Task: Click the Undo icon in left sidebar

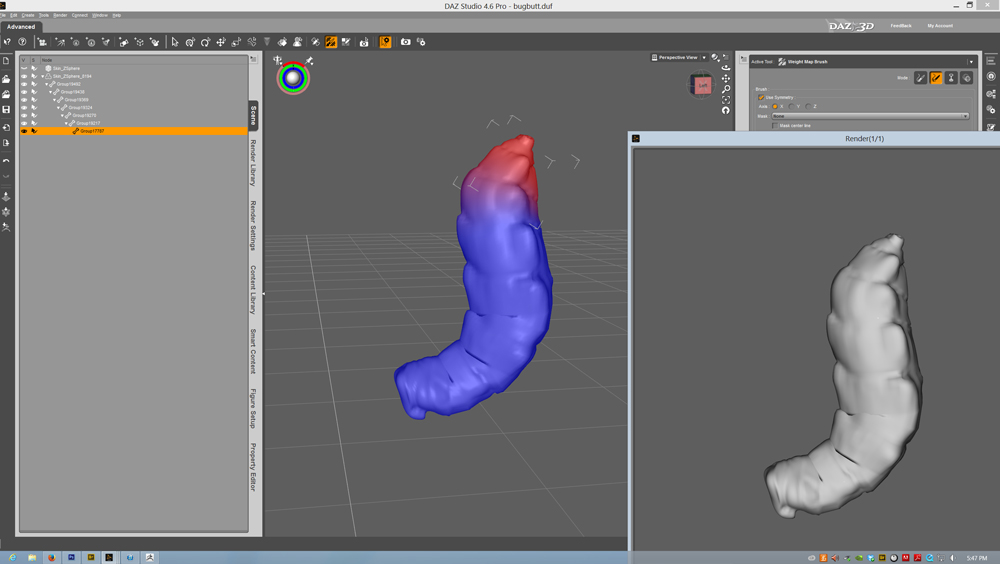Action: (6, 161)
